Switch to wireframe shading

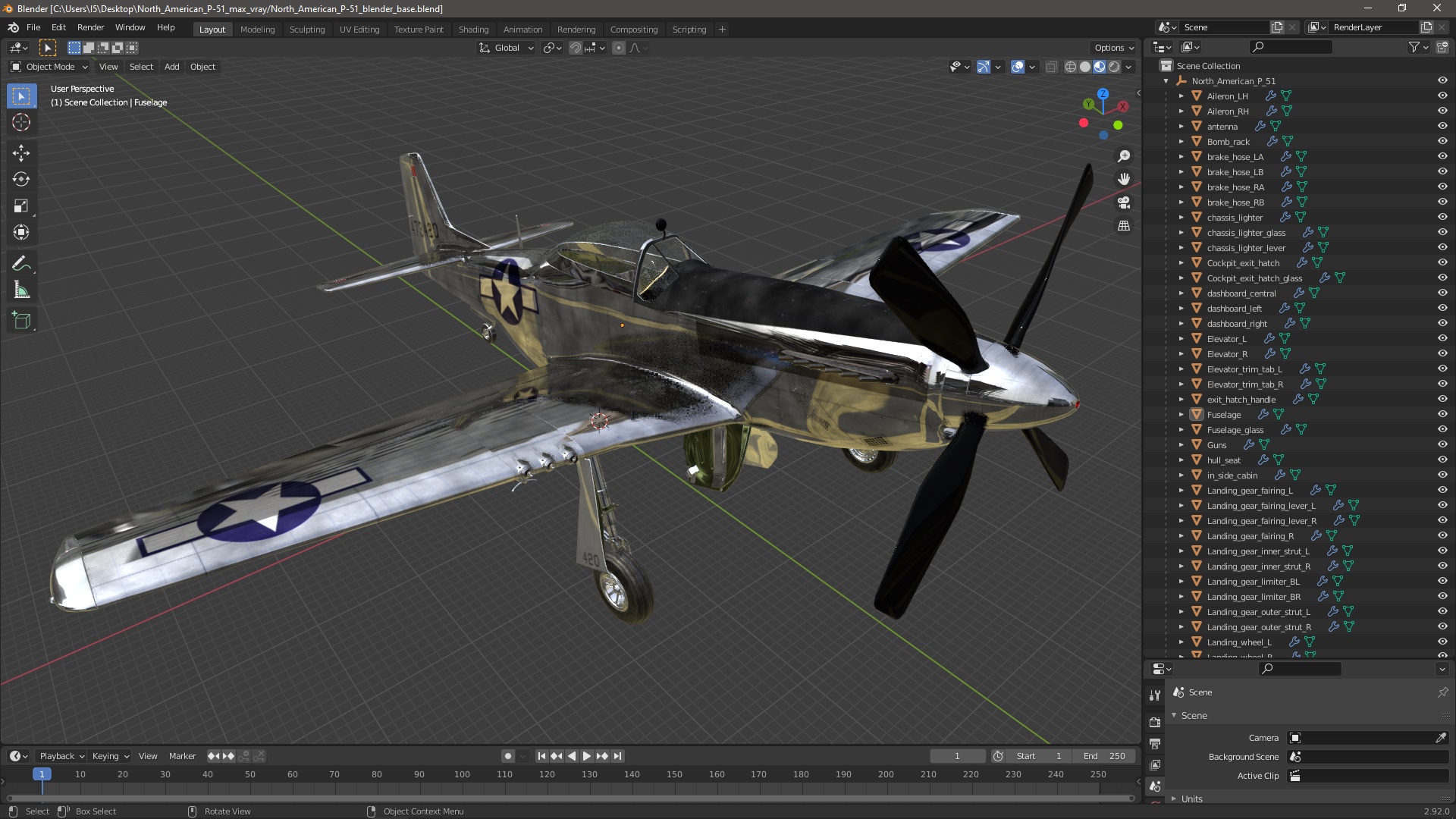pyautogui.click(x=1071, y=67)
